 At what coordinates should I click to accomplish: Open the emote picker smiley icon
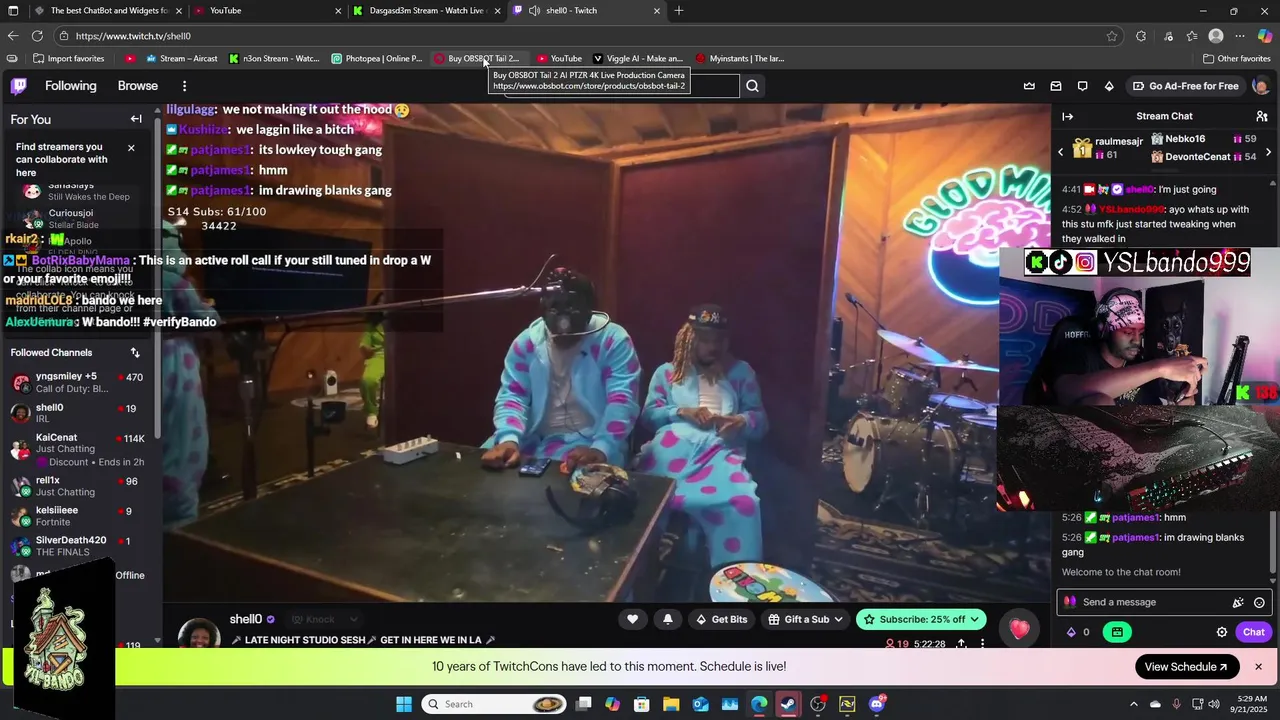click(1259, 602)
